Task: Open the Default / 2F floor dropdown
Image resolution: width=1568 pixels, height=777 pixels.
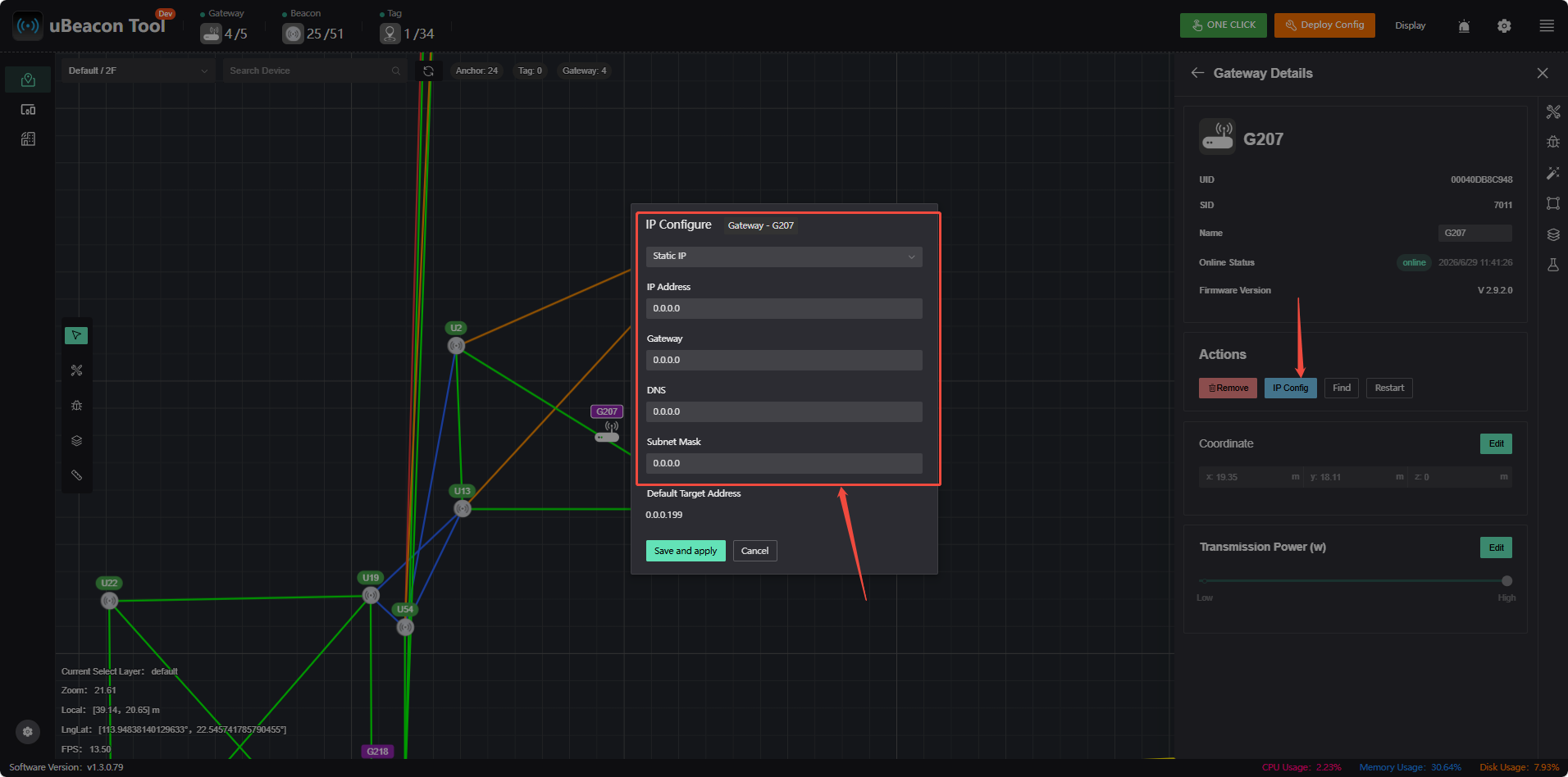Action: click(x=138, y=70)
